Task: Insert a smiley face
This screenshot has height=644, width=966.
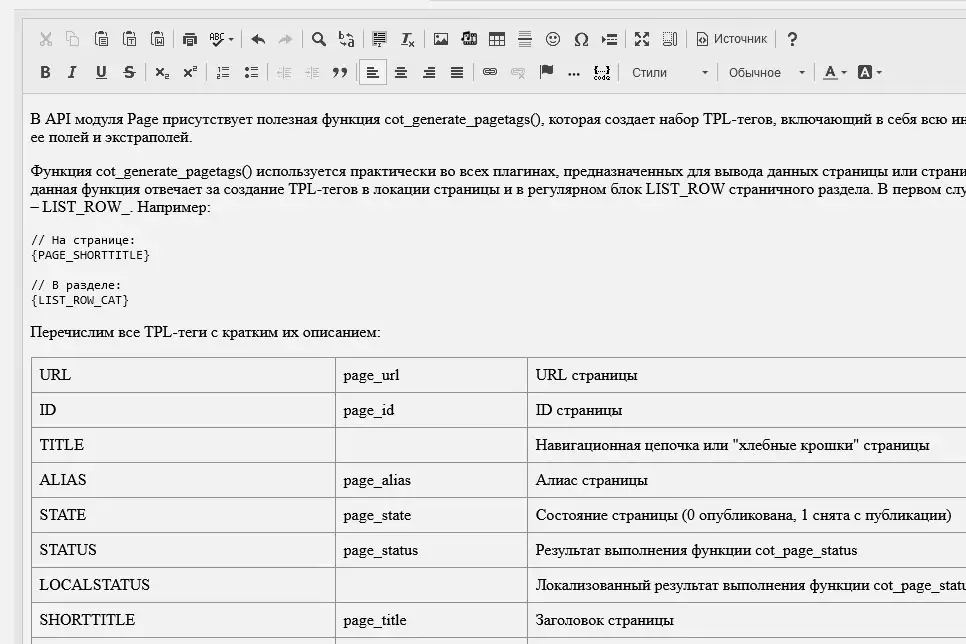Action: (x=553, y=38)
